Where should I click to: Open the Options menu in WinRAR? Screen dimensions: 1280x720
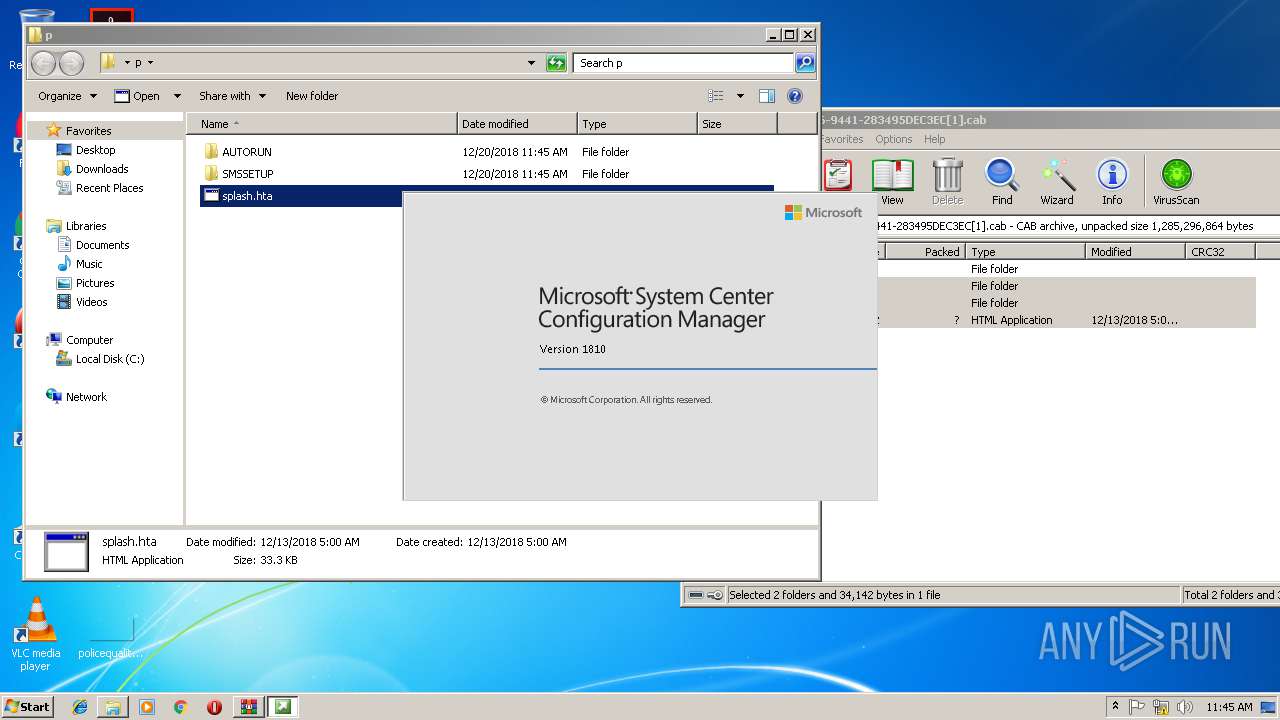(x=893, y=139)
